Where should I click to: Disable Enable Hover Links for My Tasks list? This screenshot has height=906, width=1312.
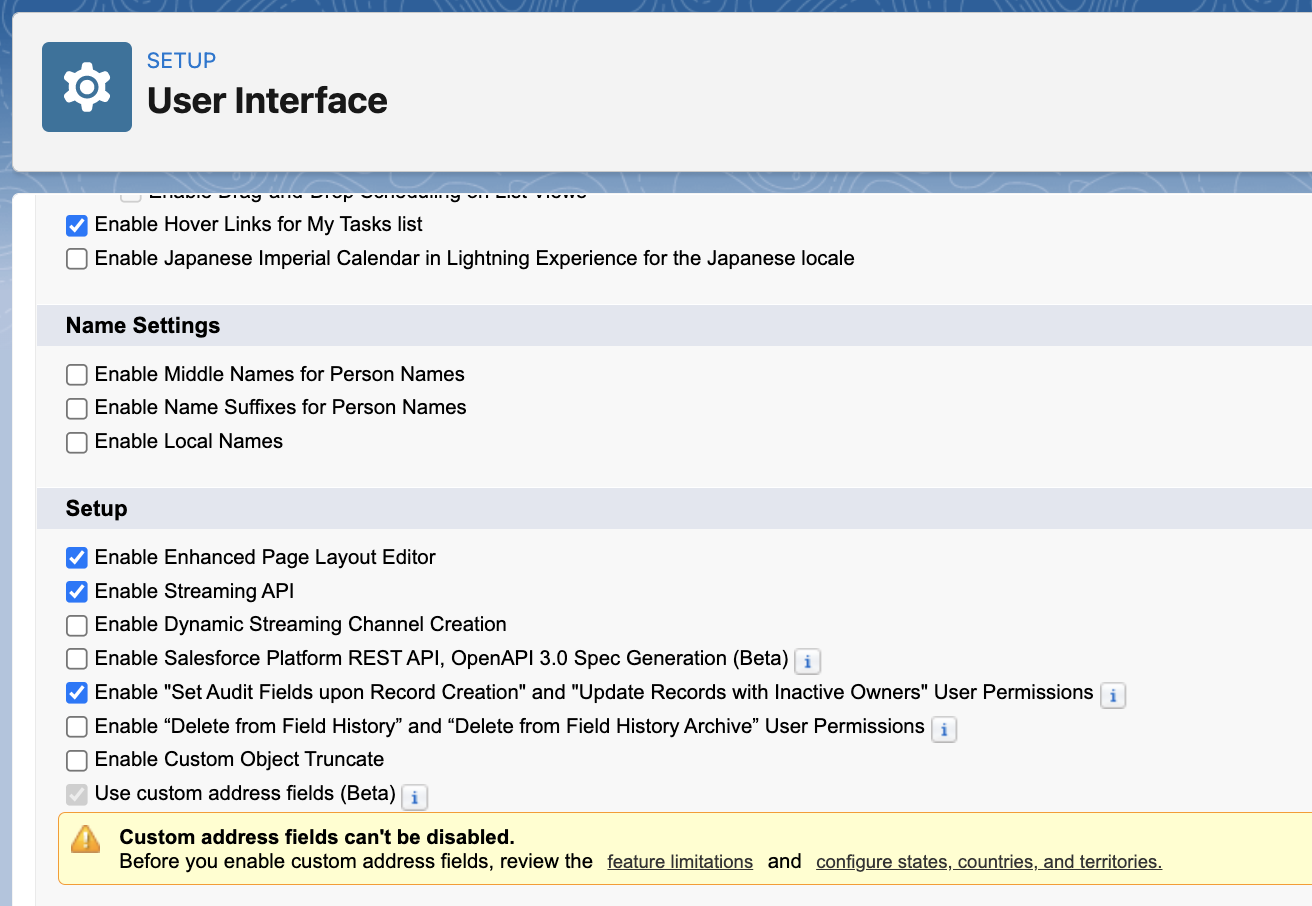[76, 225]
